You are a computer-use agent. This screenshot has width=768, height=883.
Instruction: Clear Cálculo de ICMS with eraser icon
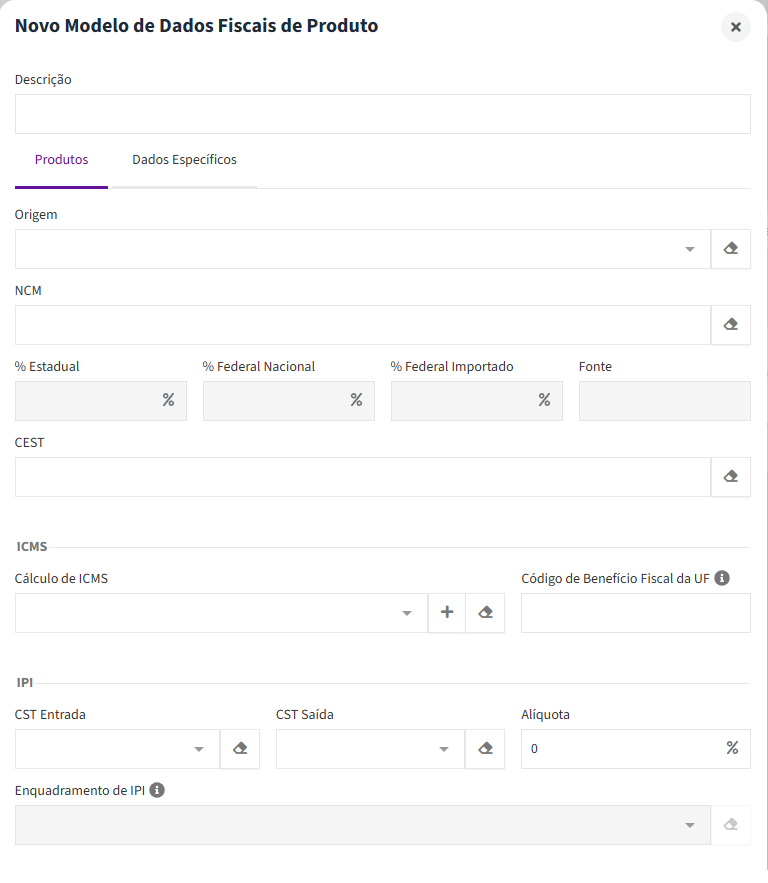pyautogui.click(x=485, y=613)
